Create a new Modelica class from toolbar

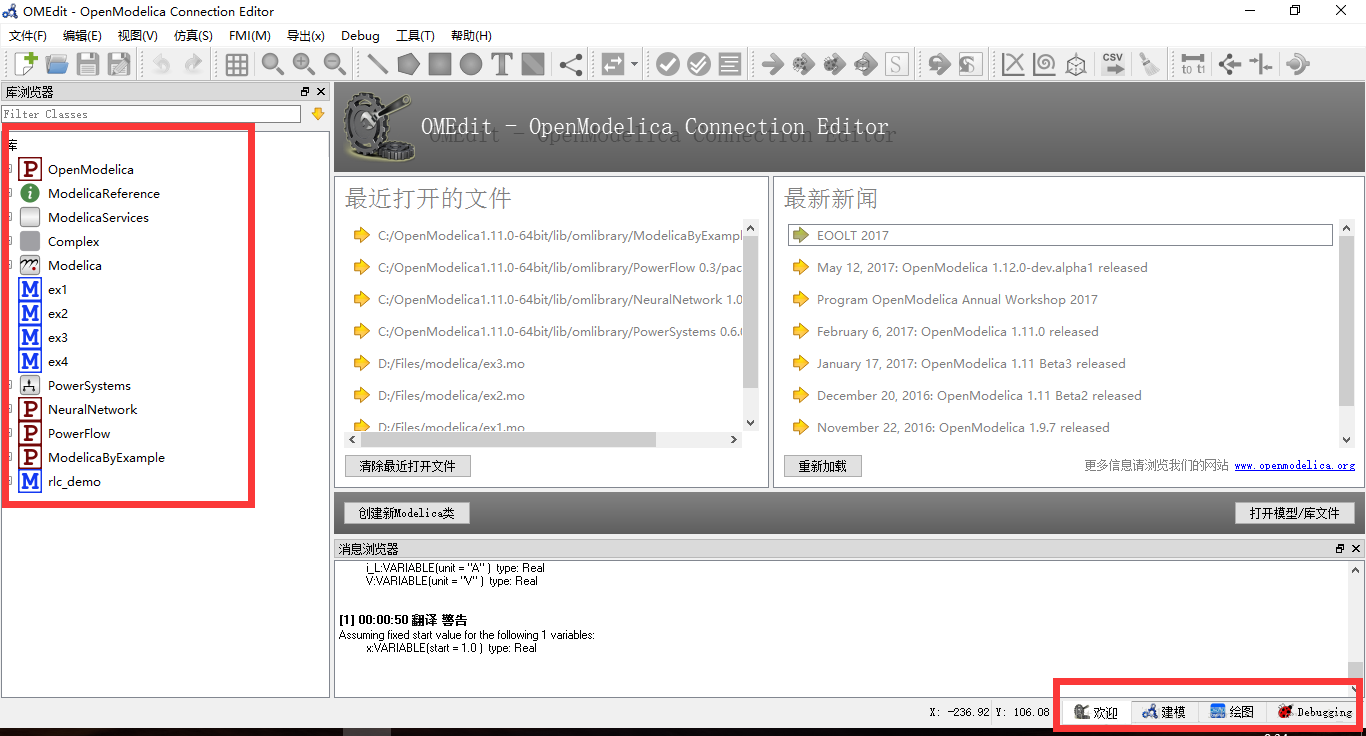point(27,65)
